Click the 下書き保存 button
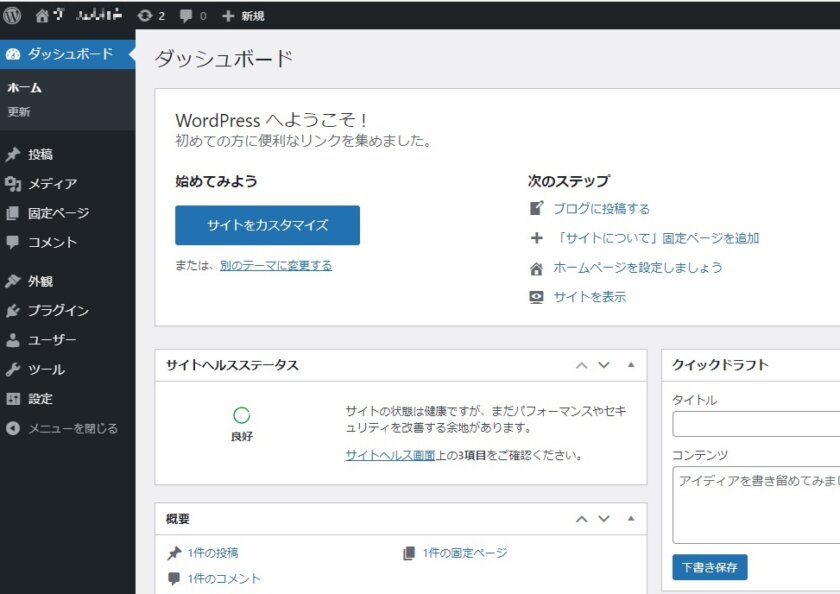The image size is (840, 594). 710,568
